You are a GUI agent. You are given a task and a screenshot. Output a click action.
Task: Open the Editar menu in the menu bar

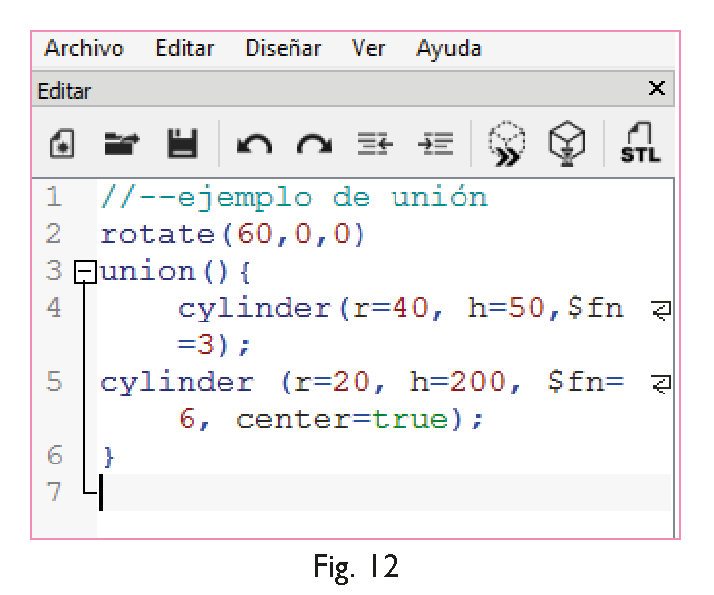click(x=185, y=49)
